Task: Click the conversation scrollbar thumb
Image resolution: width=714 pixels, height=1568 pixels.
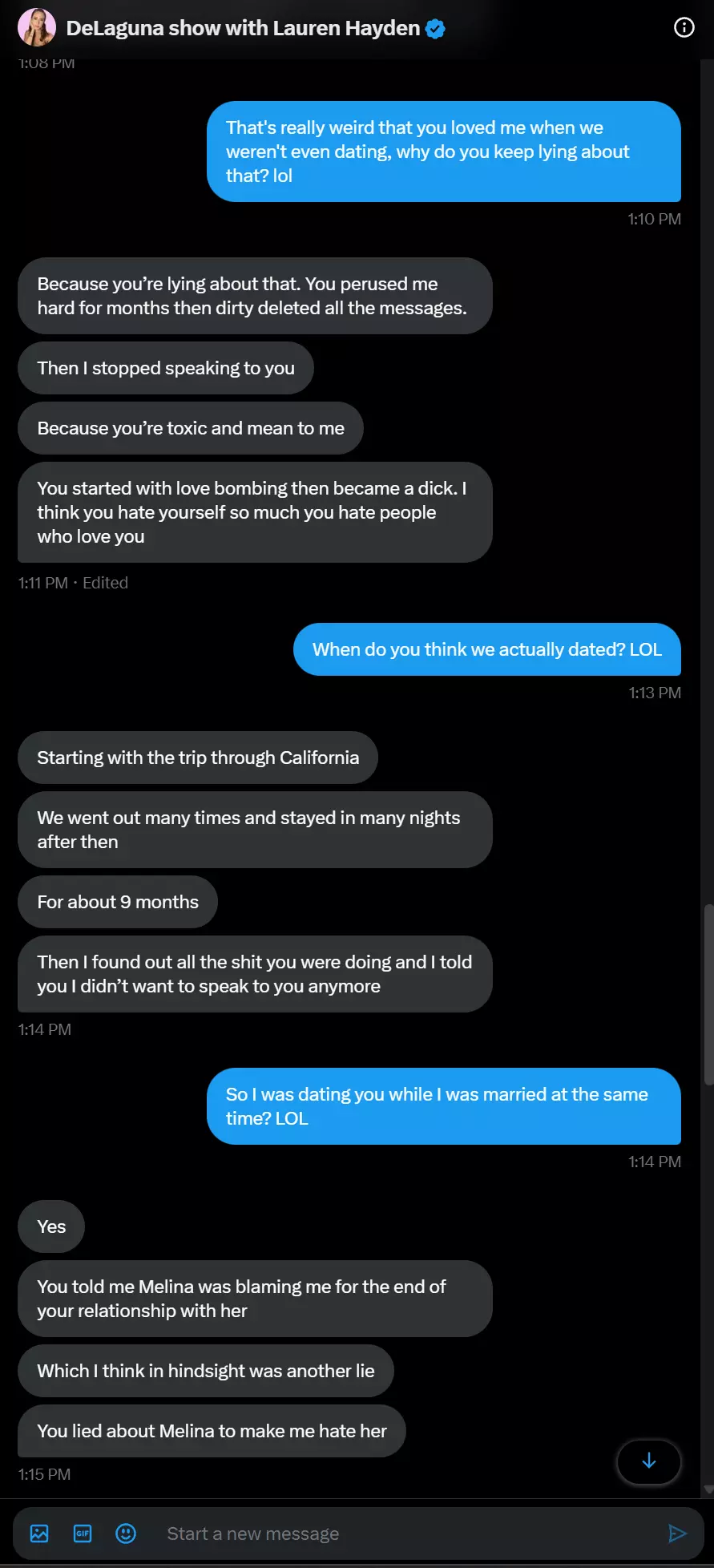Action: (x=707, y=994)
